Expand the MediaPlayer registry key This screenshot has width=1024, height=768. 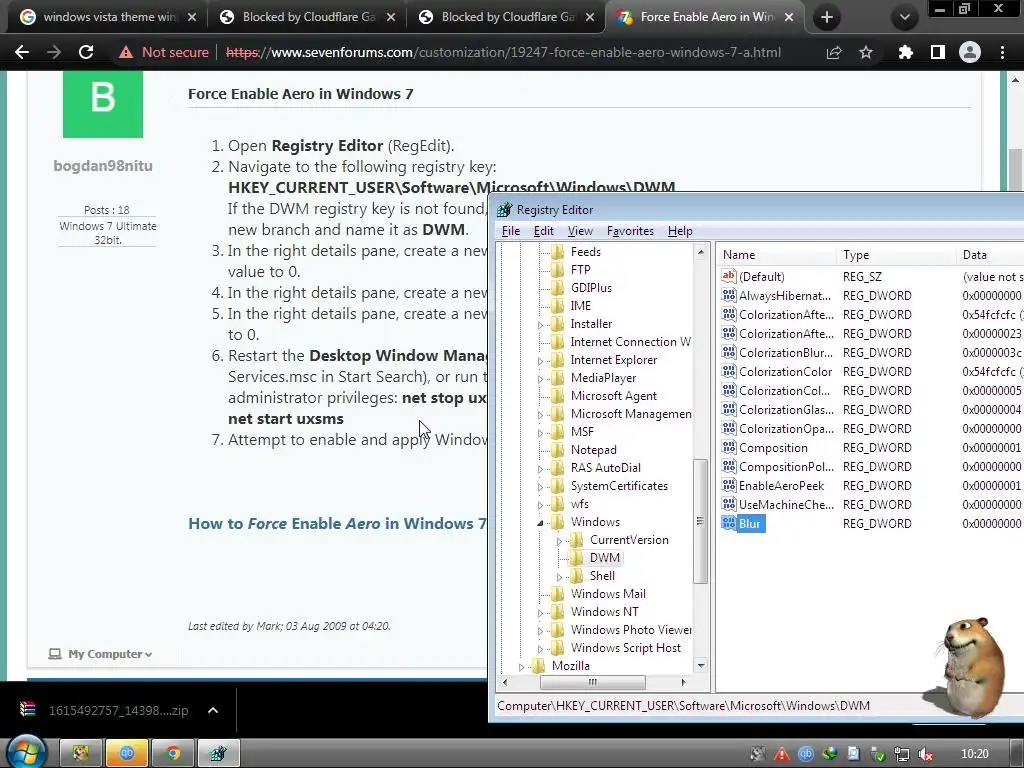540,379
